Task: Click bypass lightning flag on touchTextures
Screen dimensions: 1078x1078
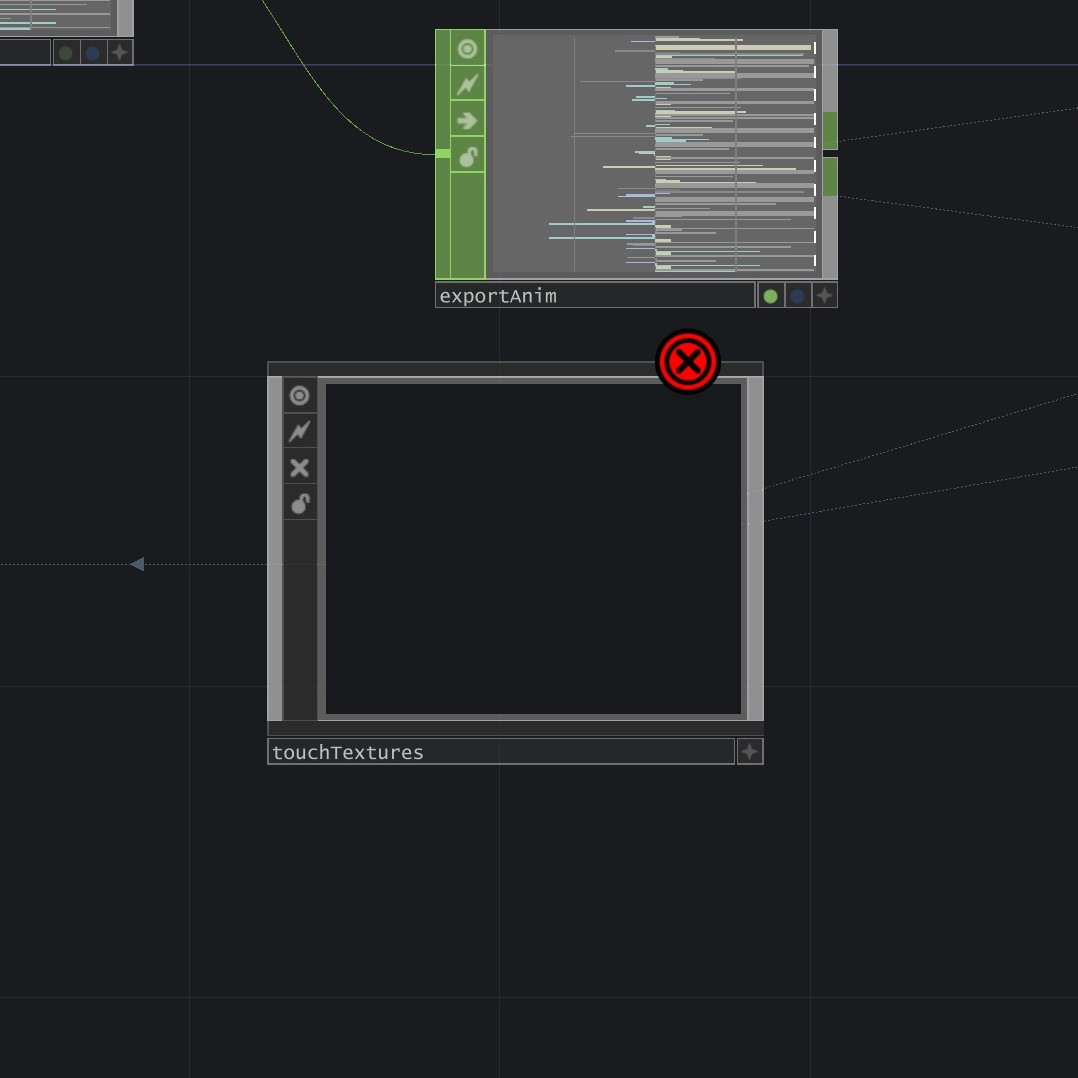Action: (299, 431)
